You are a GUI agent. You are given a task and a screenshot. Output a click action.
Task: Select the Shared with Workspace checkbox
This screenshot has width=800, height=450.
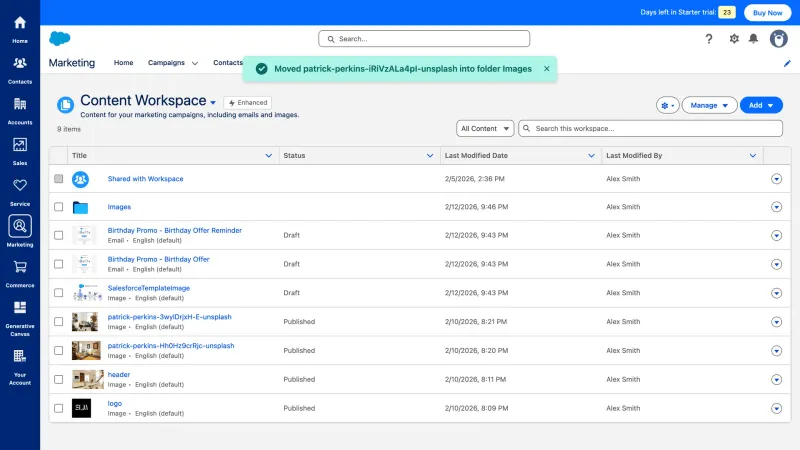click(x=59, y=179)
